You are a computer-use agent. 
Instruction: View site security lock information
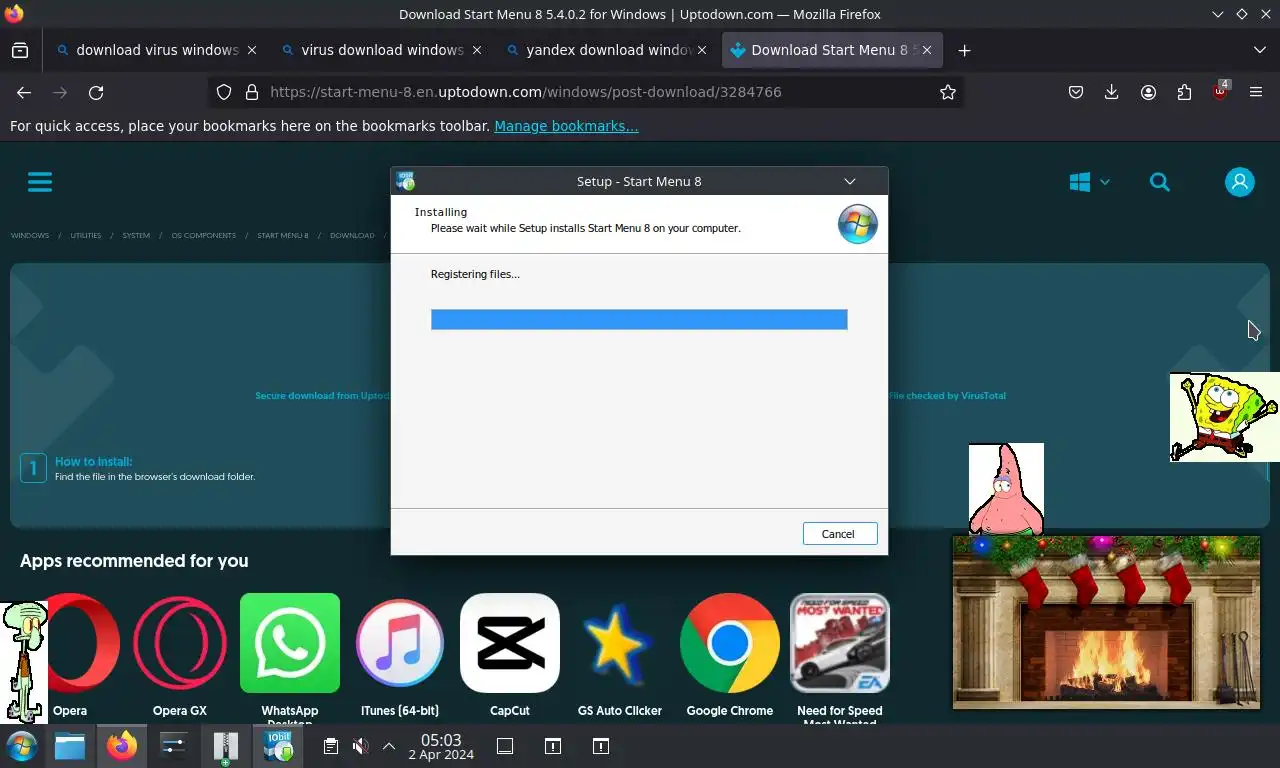(x=252, y=92)
